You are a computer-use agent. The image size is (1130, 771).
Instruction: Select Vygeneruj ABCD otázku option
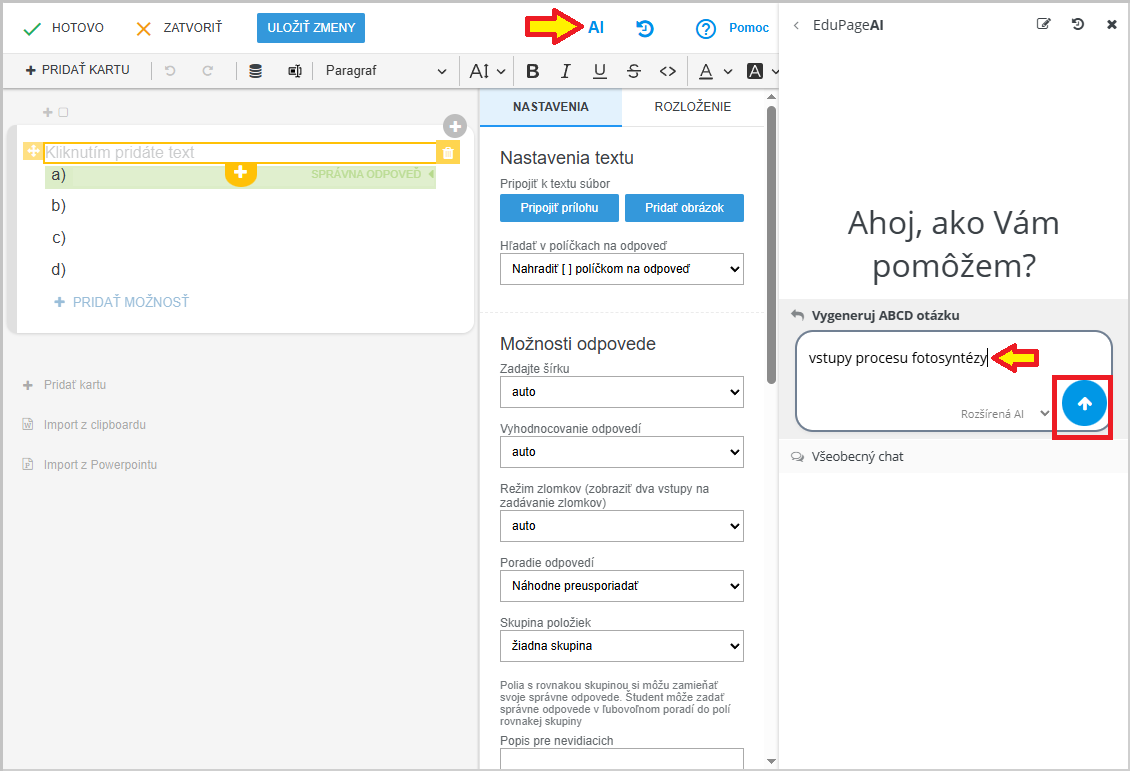click(885, 315)
